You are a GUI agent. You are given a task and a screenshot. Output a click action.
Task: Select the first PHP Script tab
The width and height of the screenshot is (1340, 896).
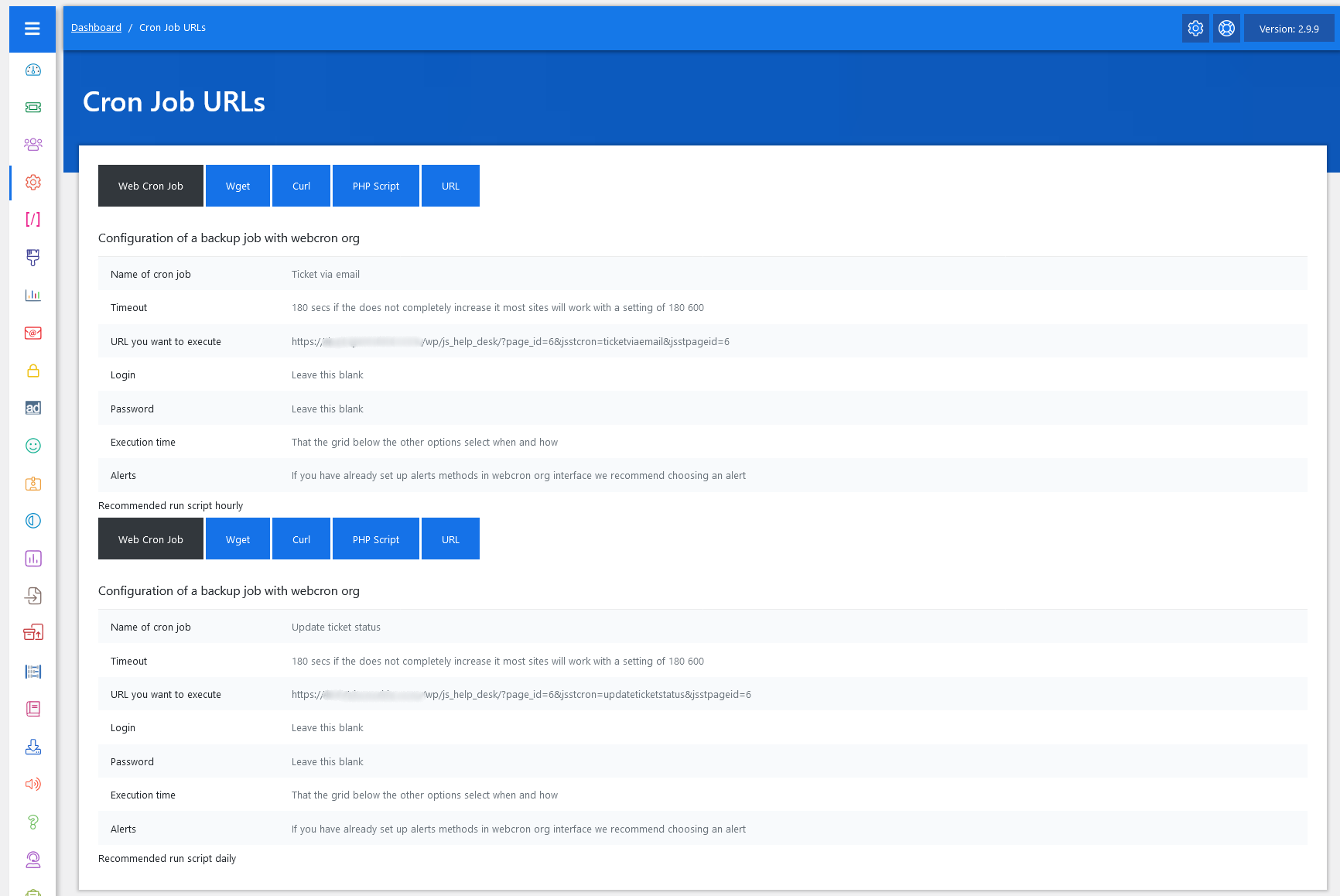click(376, 186)
